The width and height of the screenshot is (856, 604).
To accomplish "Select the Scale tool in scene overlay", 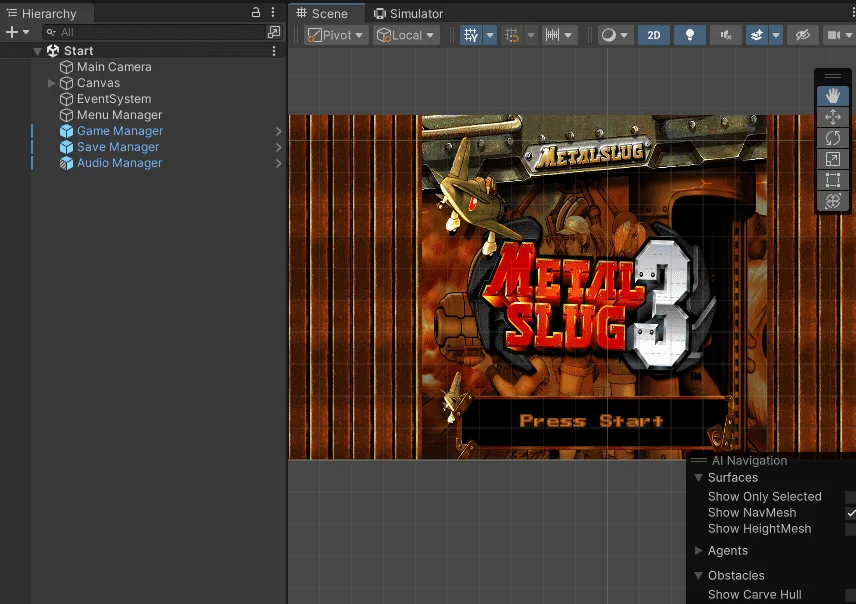I will point(833,159).
